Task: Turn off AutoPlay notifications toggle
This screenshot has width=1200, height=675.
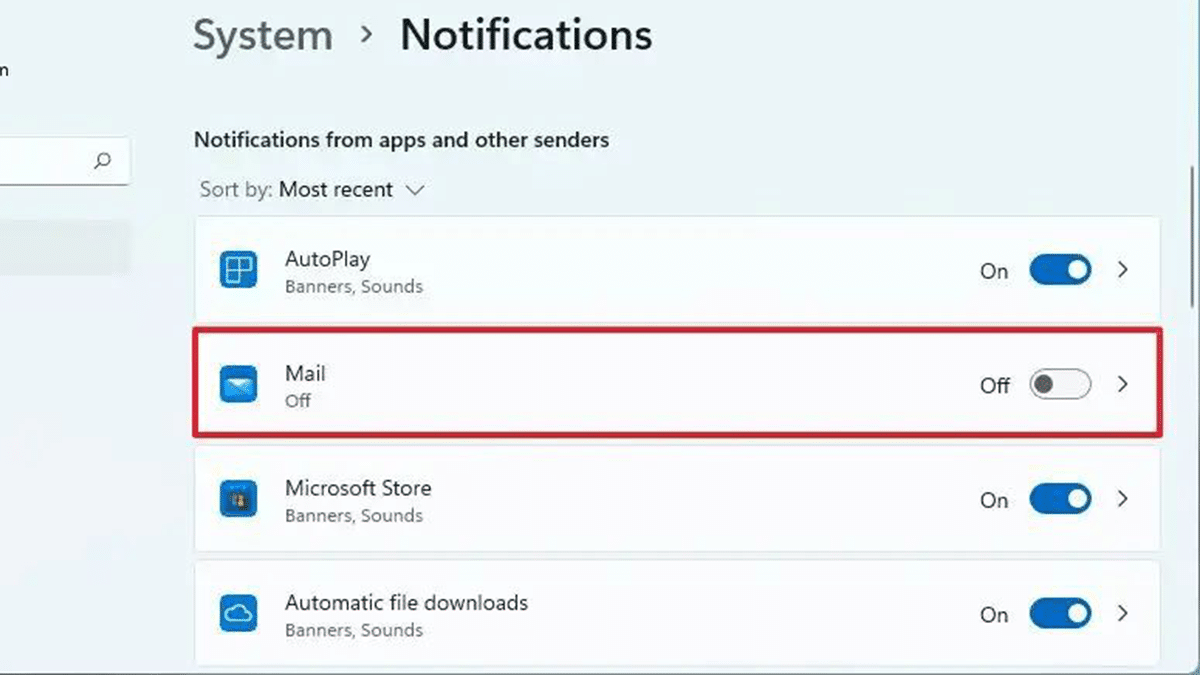Action: point(1060,271)
